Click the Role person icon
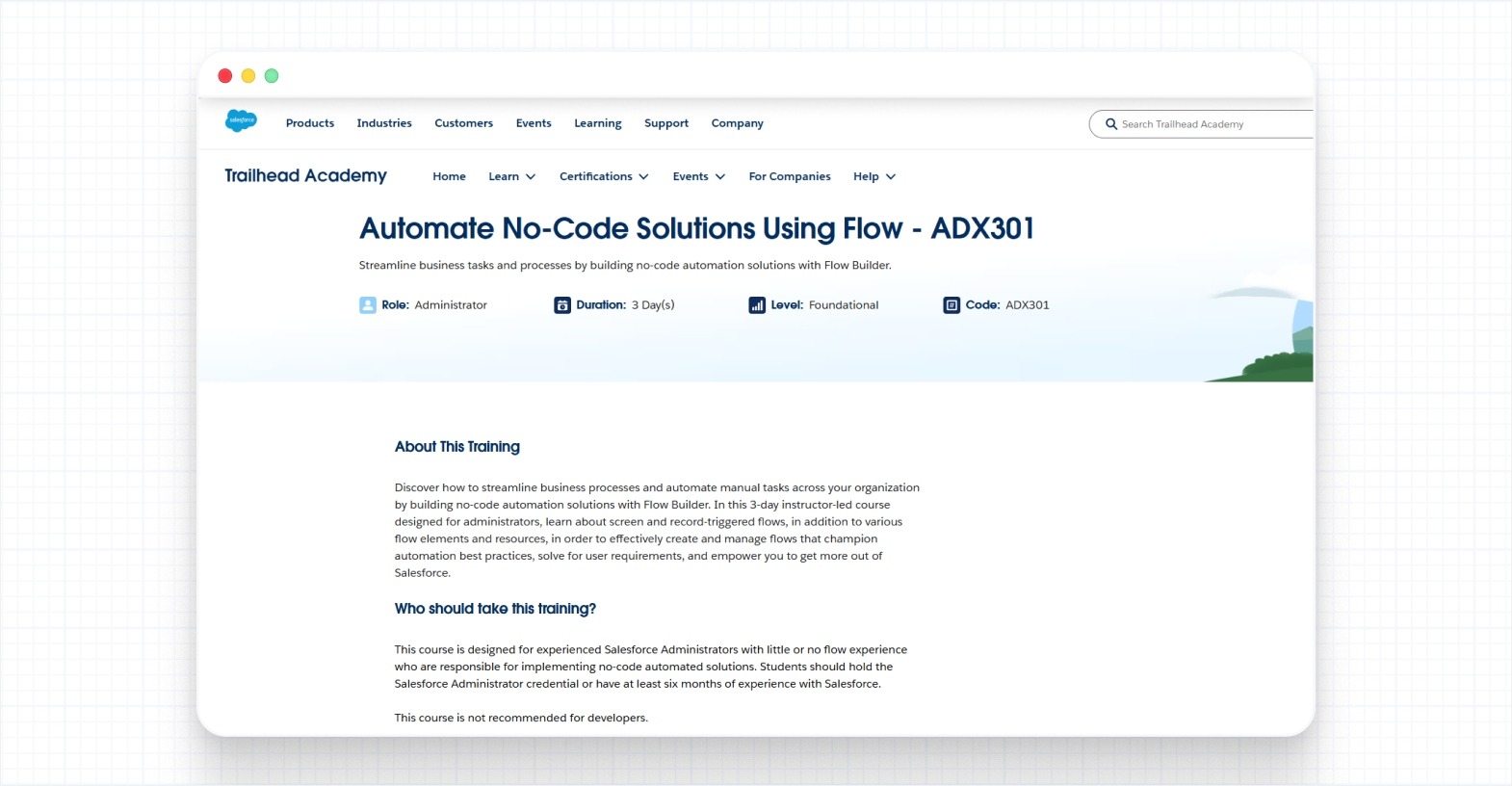Image resolution: width=1512 pixels, height=786 pixels. pos(368,305)
